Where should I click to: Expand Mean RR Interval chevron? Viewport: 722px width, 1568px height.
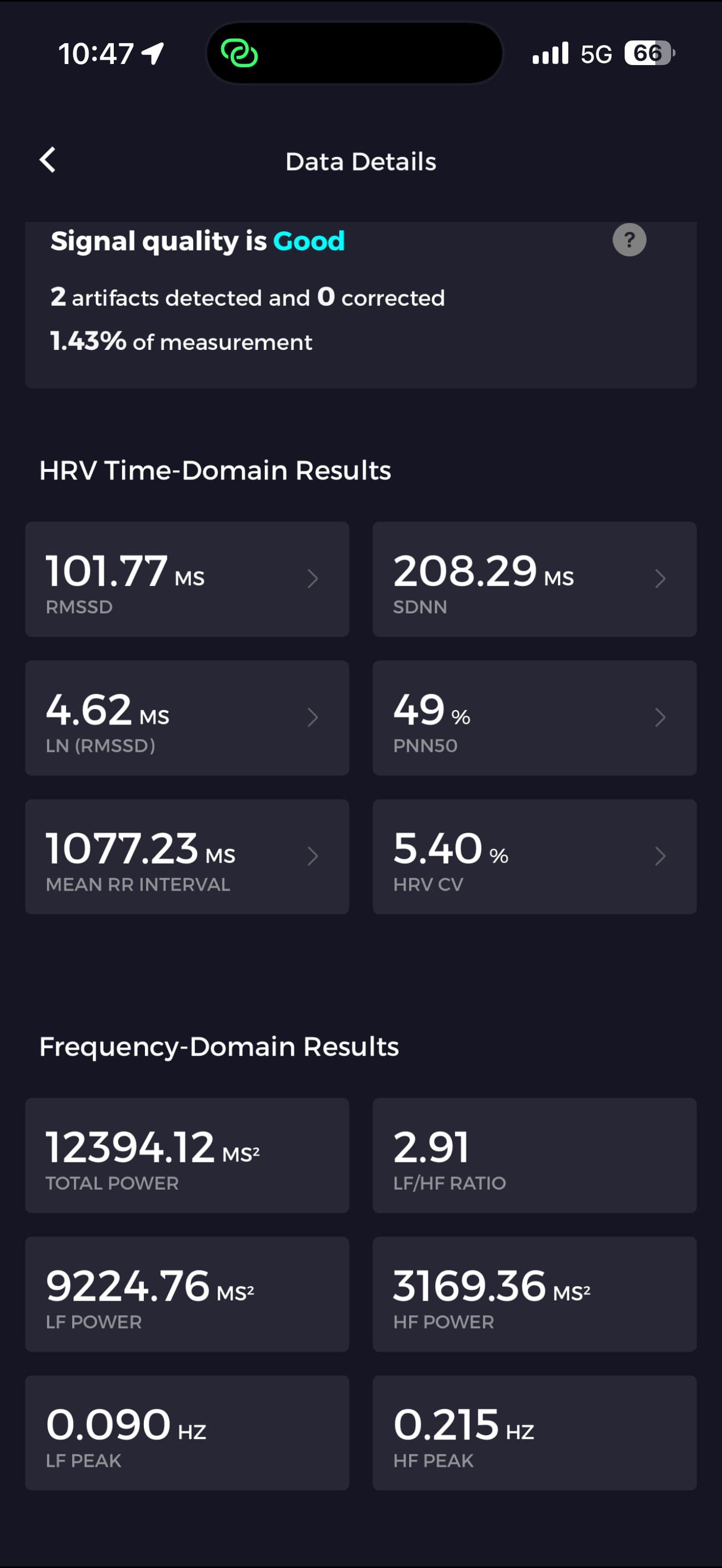pyautogui.click(x=313, y=856)
